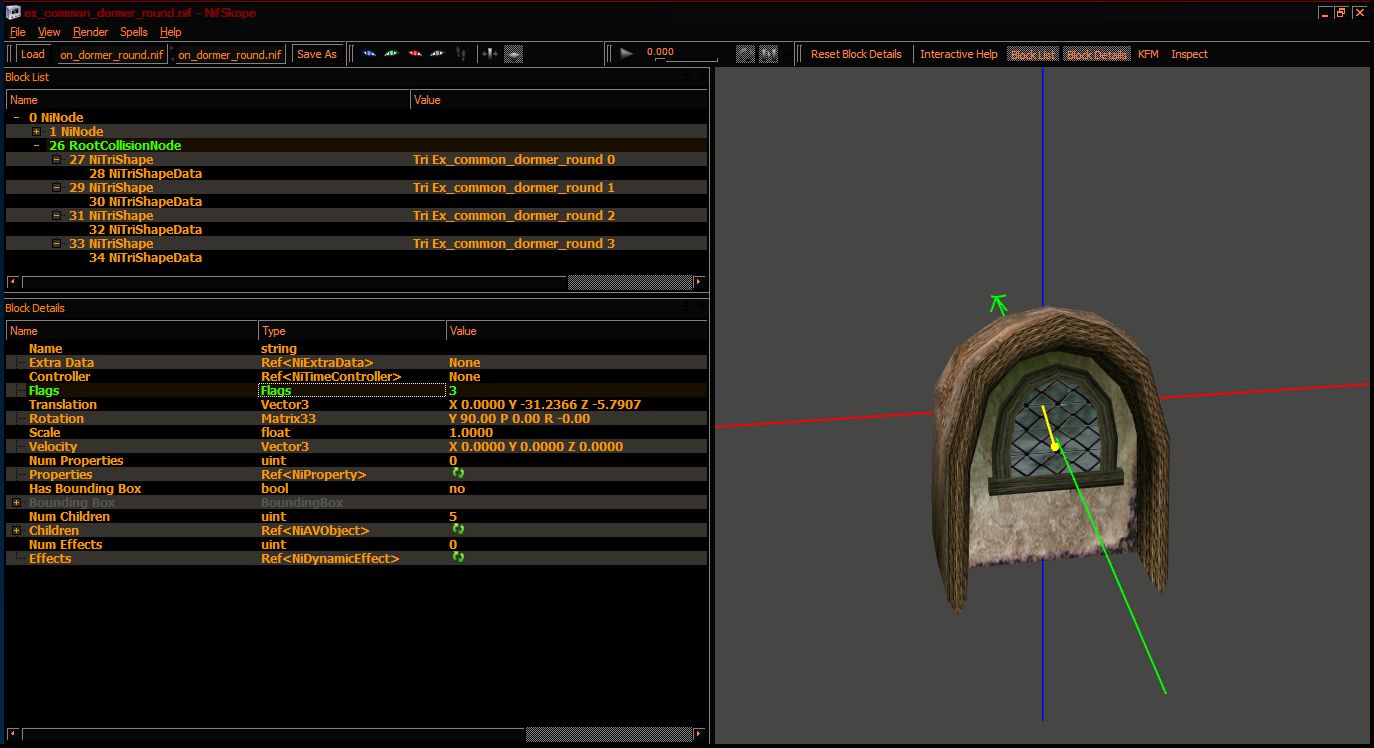Click Block List scroll right arrow
The width and height of the screenshot is (1374, 748).
click(x=699, y=283)
